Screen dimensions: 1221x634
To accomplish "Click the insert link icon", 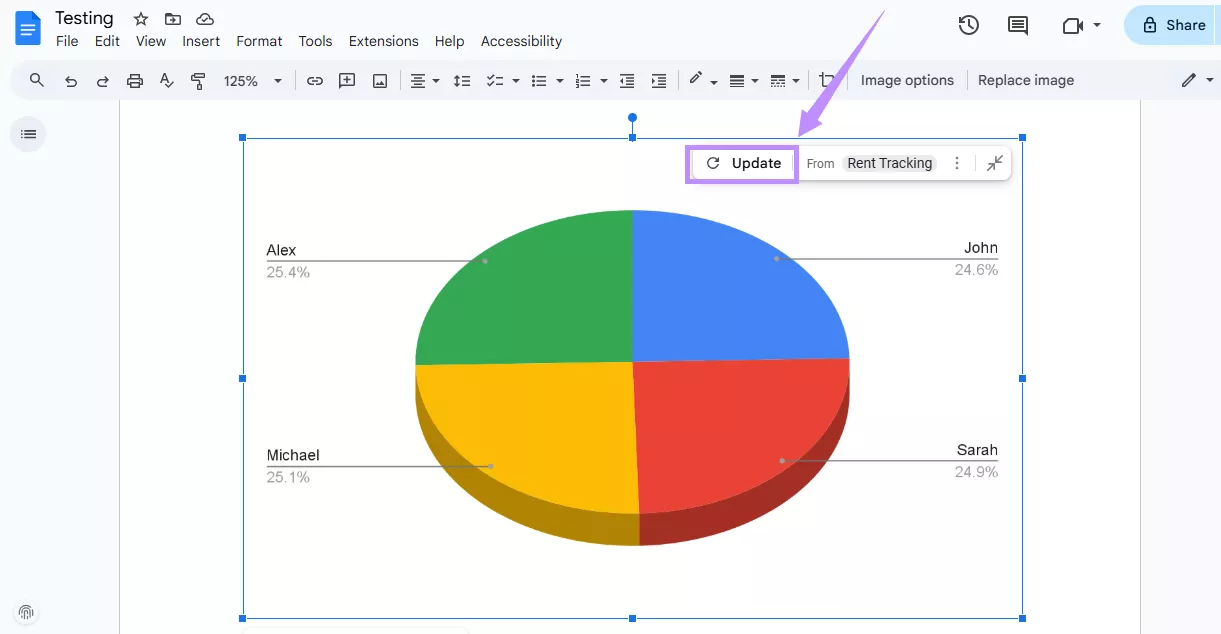I will (315, 80).
